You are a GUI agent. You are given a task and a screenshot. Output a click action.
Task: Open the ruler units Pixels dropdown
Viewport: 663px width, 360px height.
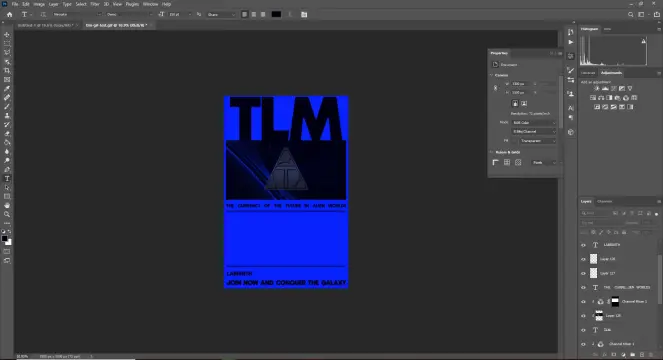pyautogui.click(x=544, y=162)
